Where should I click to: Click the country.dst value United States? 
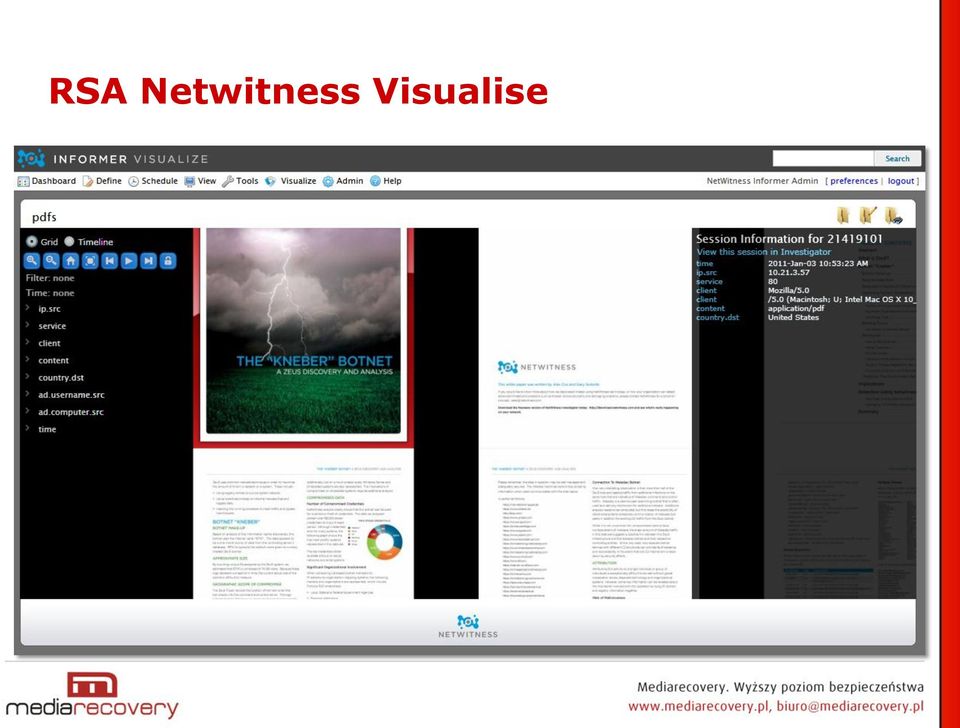793,317
